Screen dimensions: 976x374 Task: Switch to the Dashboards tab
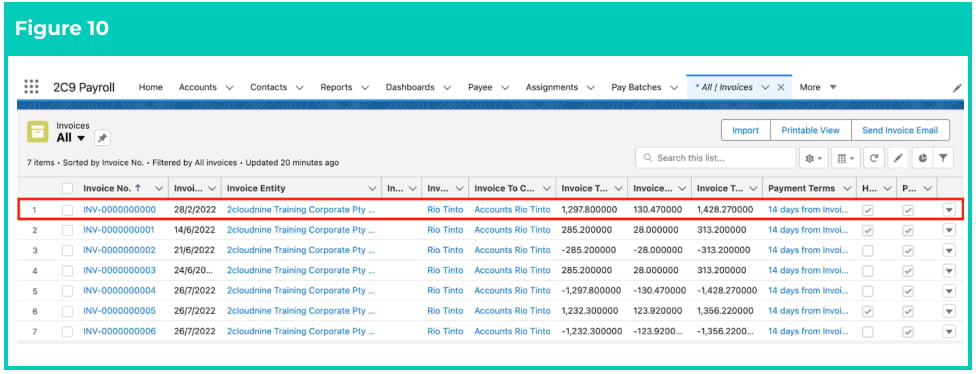coord(410,88)
